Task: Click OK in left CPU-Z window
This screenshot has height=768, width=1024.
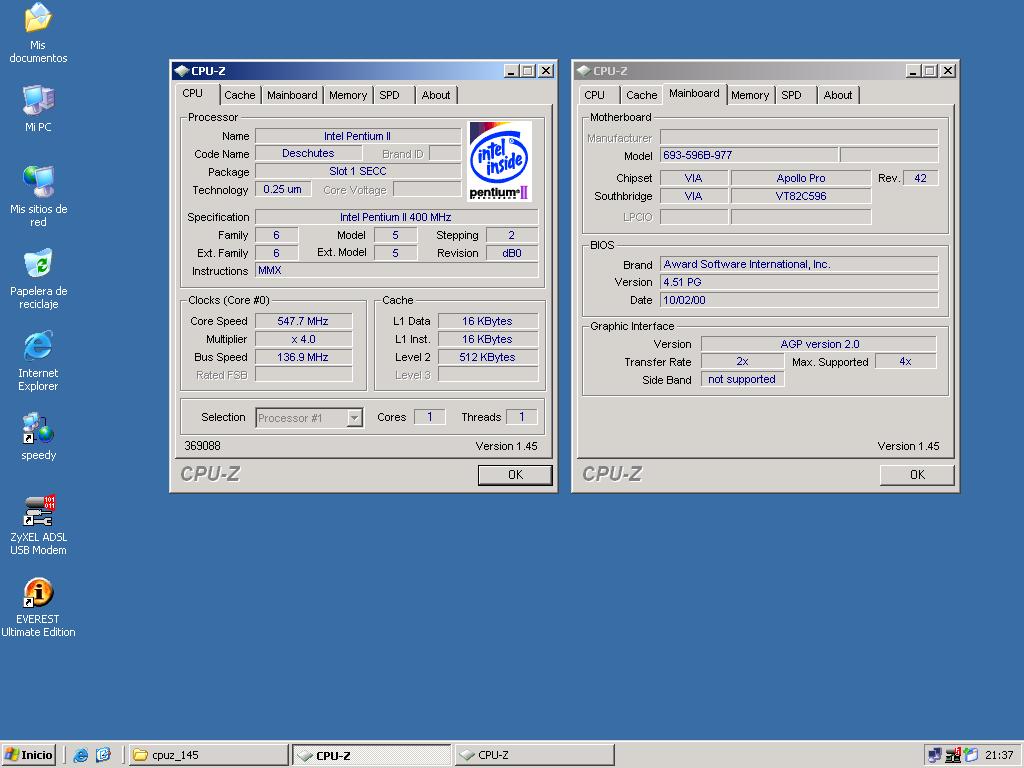Action: tap(515, 475)
